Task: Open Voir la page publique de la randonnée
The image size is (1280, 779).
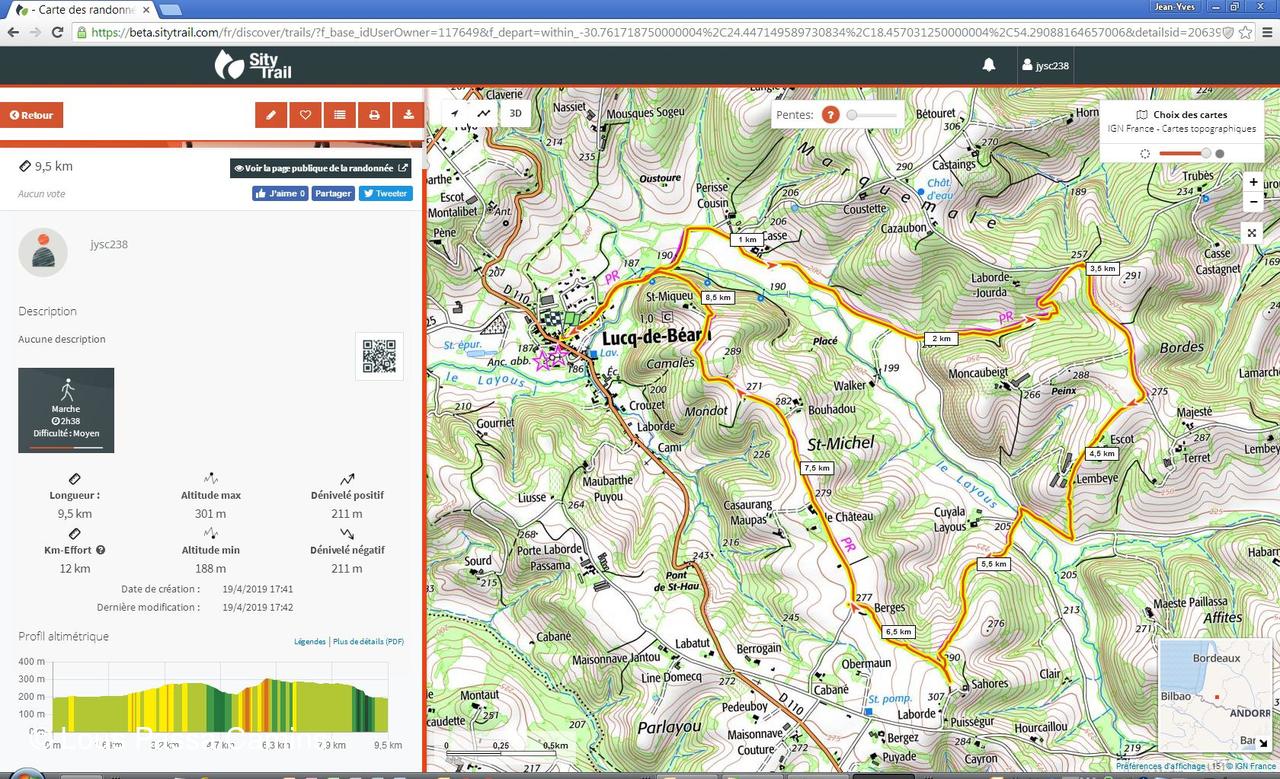Action: tap(321, 168)
